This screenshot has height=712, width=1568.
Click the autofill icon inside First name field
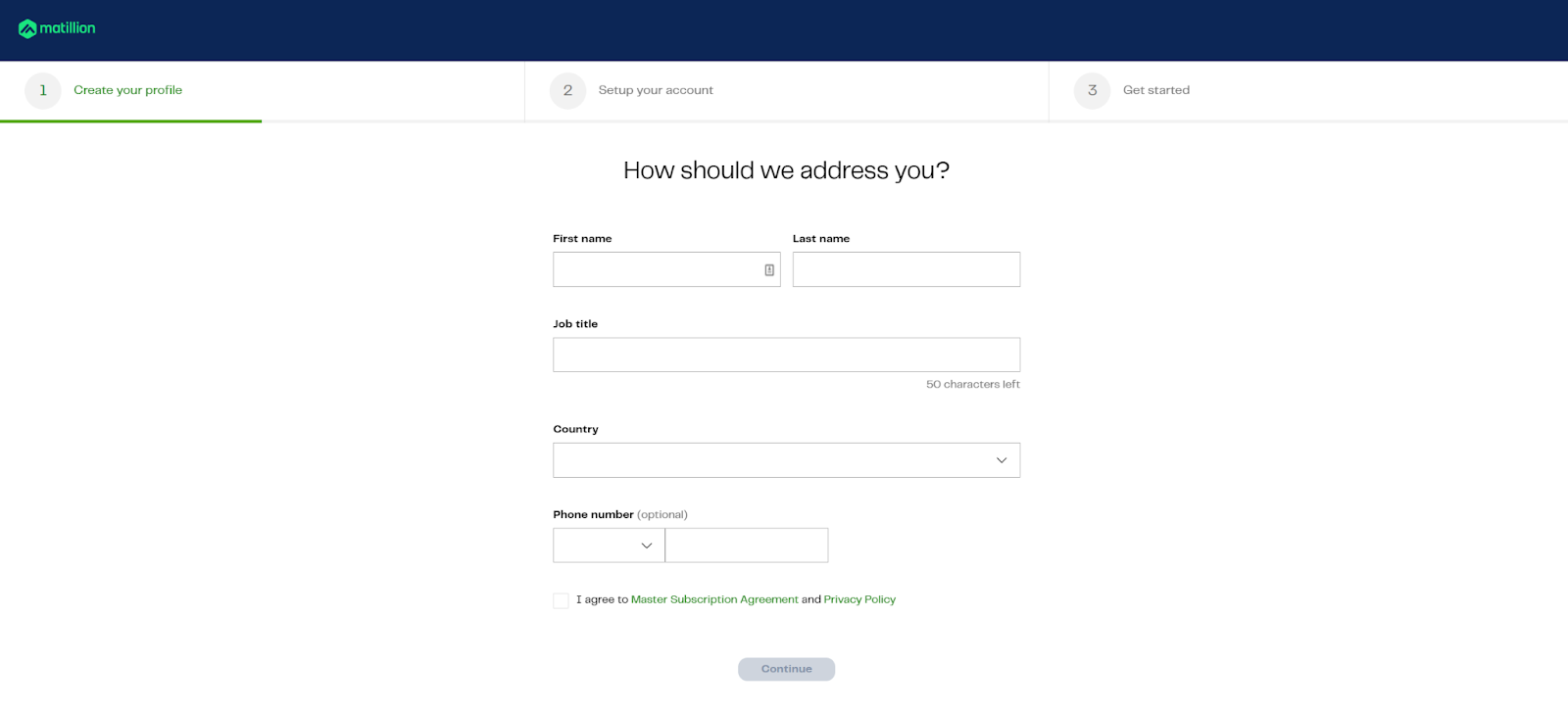[769, 270]
